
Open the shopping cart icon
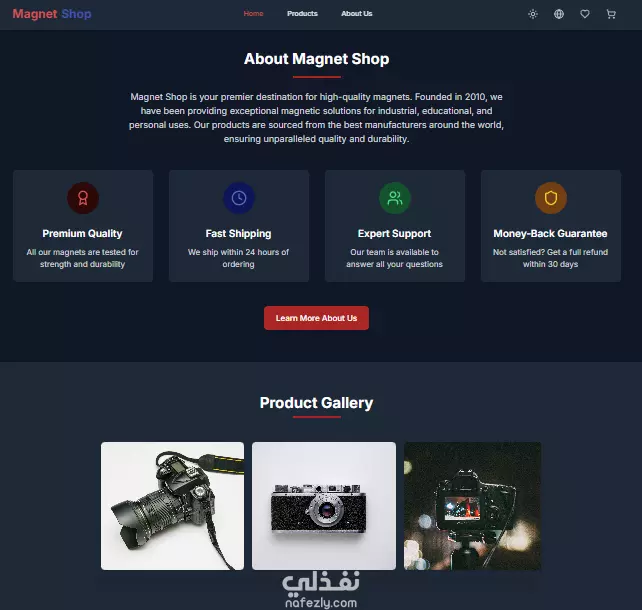coord(611,14)
